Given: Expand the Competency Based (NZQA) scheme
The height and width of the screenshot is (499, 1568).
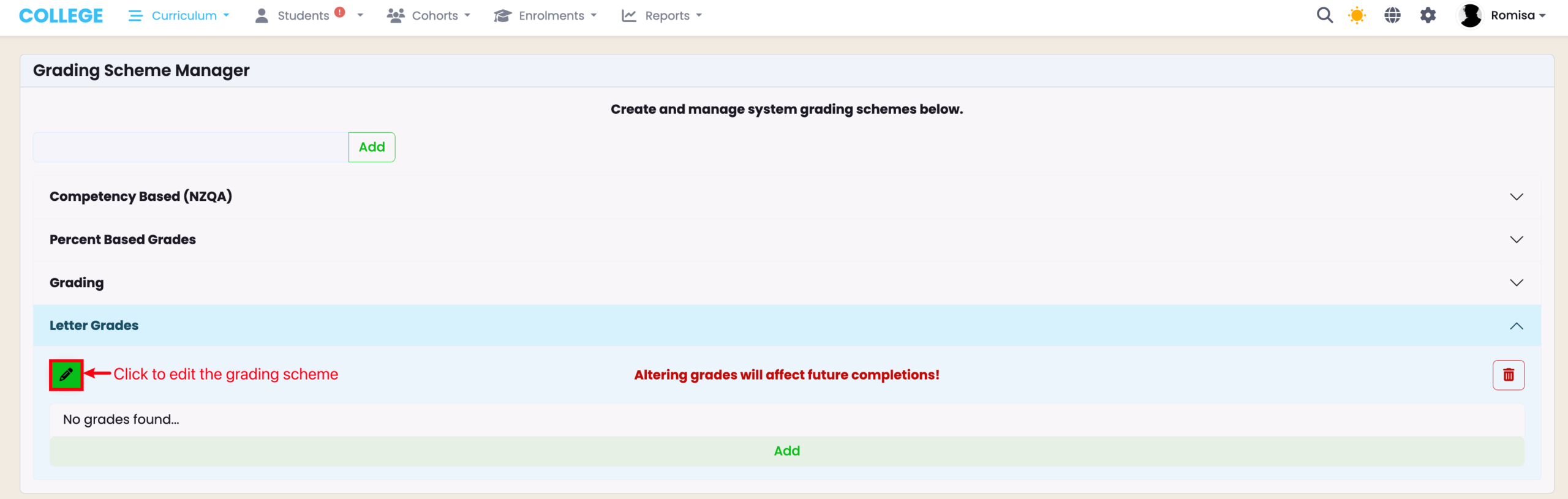Looking at the screenshot, I should point(786,197).
